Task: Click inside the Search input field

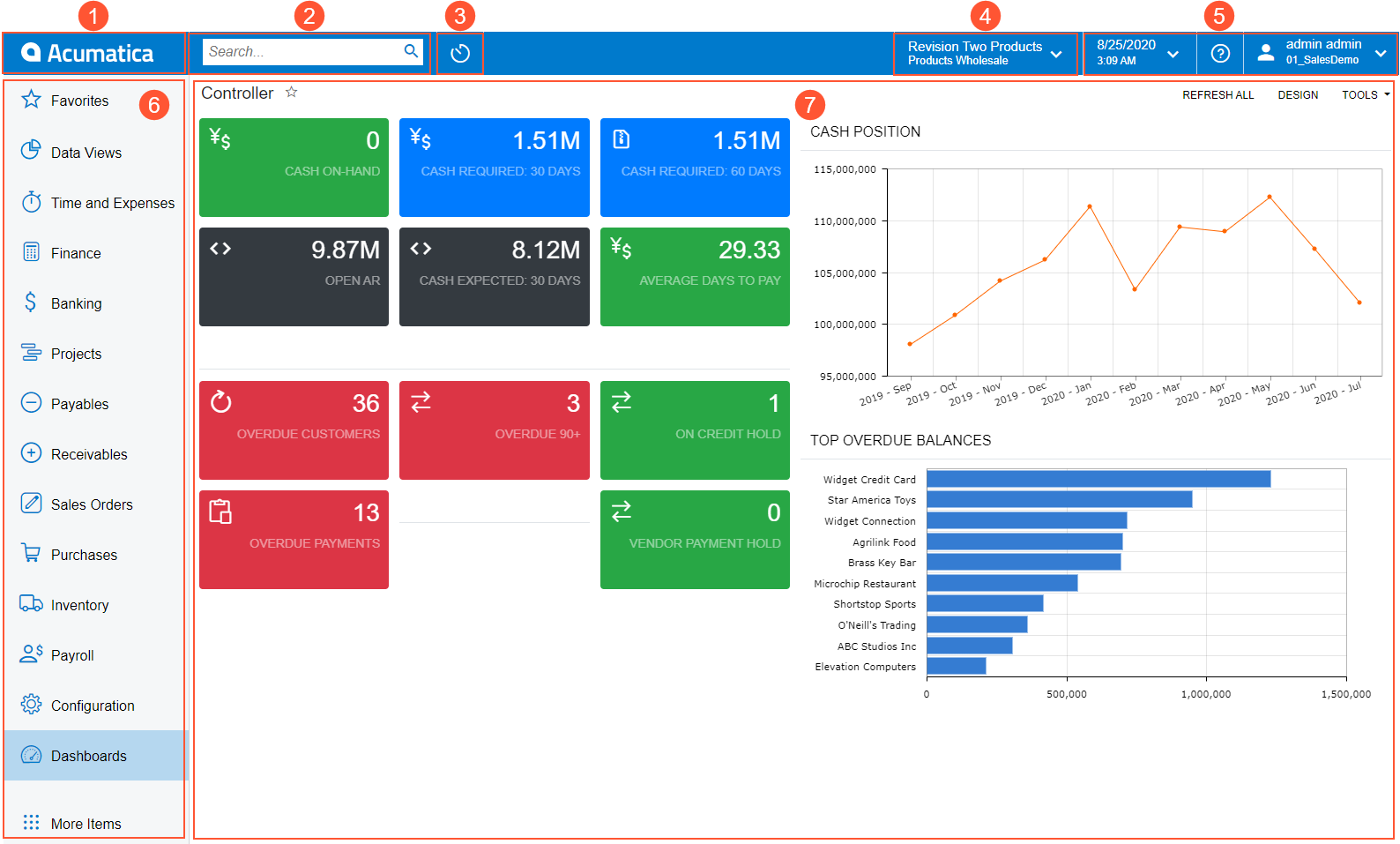Action: (x=300, y=51)
